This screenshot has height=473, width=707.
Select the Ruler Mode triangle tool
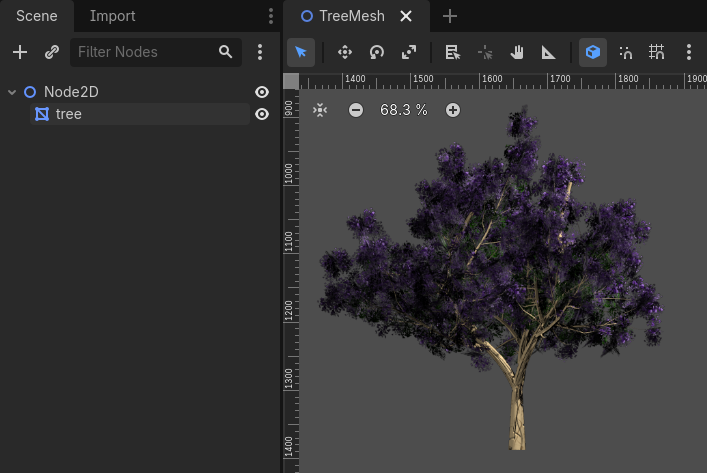coord(549,52)
